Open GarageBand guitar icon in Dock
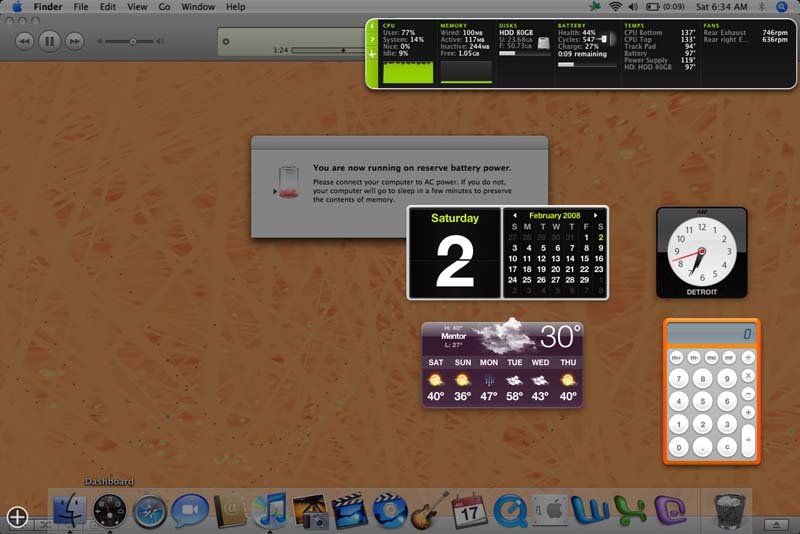Viewport: 800px width, 534px height. tap(430, 511)
